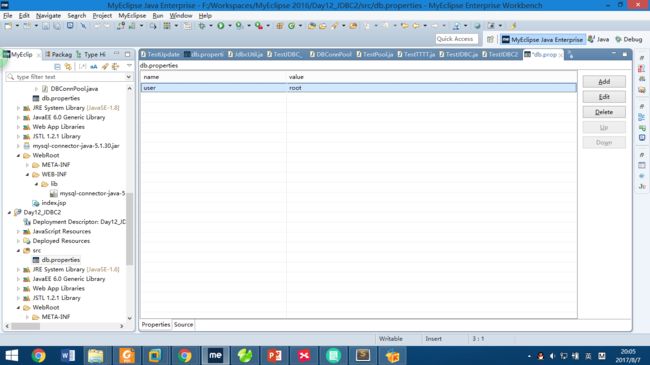The width and height of the screenshot is (650, 365).
Task: Switch to the Java perspective
Action: (599, 39)
